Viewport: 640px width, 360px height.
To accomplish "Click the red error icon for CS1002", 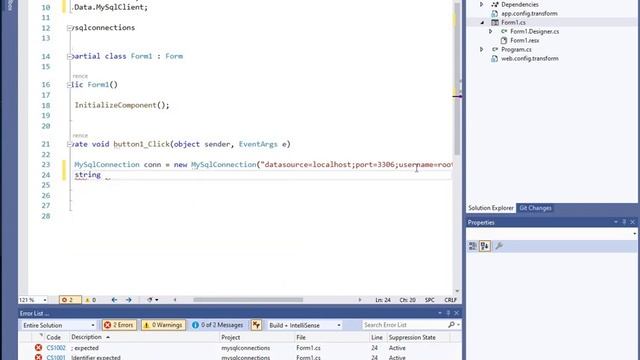I will 38,348.
